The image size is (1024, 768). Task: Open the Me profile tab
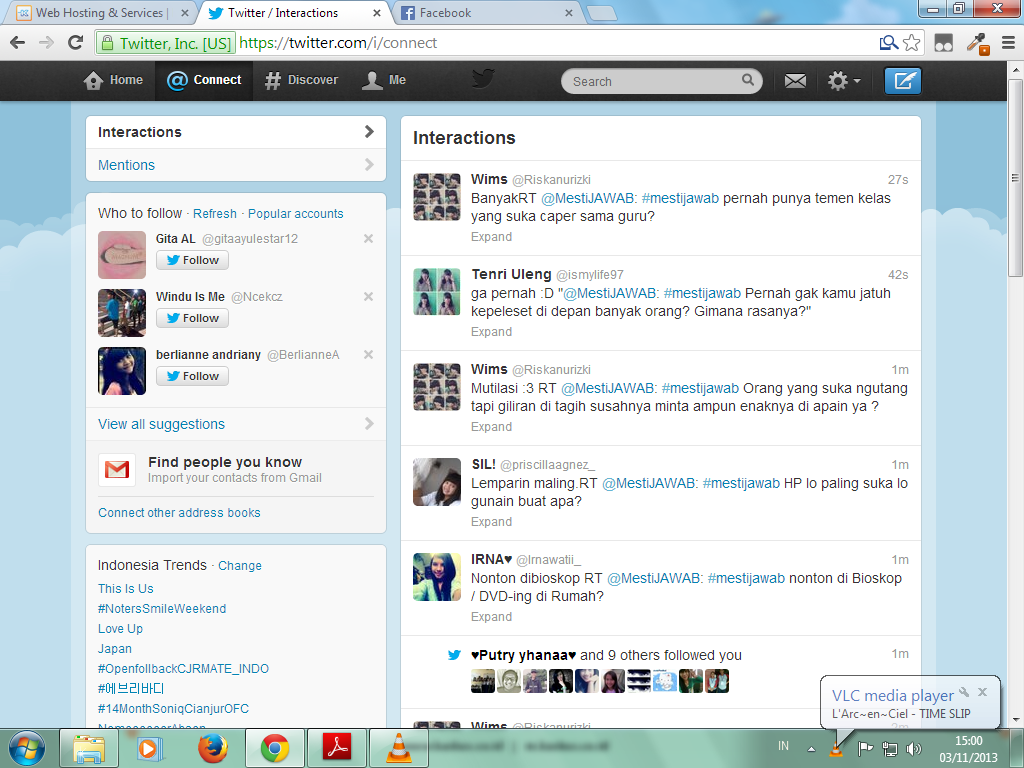[384, 80]
